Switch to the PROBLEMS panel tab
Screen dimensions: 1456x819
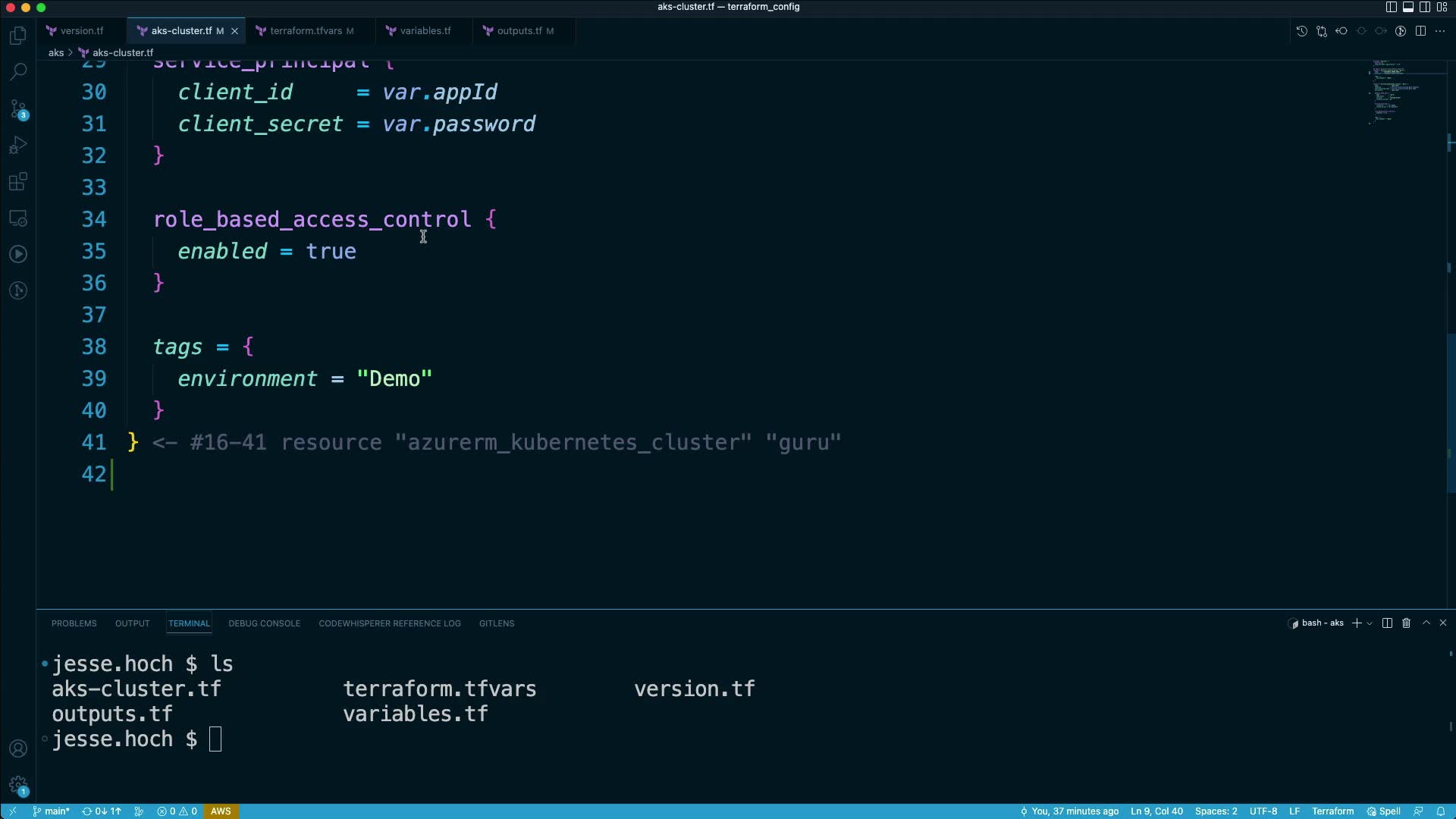pos(74,623)
